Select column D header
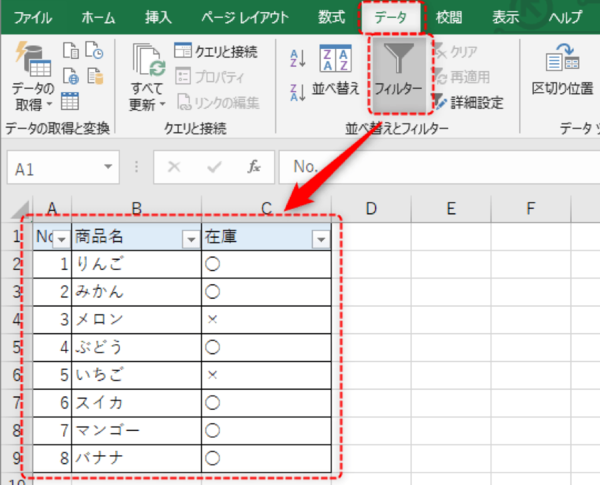600x485 pixels. pos(371,209)
